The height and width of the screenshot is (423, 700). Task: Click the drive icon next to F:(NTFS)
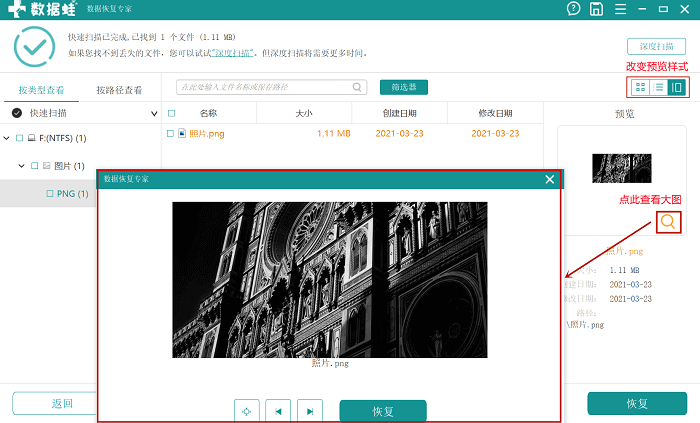click(x=31, y=138)
